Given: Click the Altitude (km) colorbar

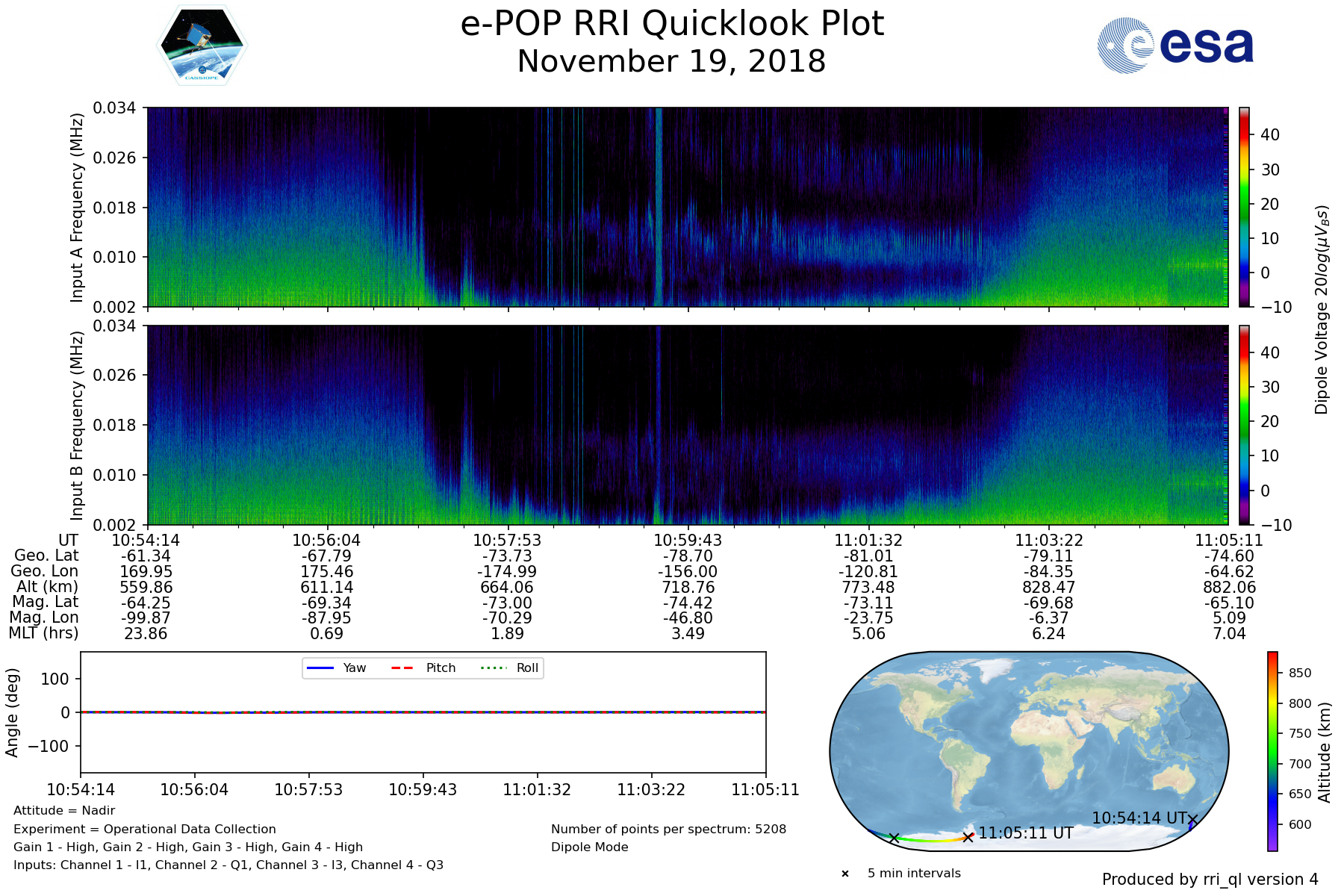Looking at the screenshot, I should coord(1272,751).
